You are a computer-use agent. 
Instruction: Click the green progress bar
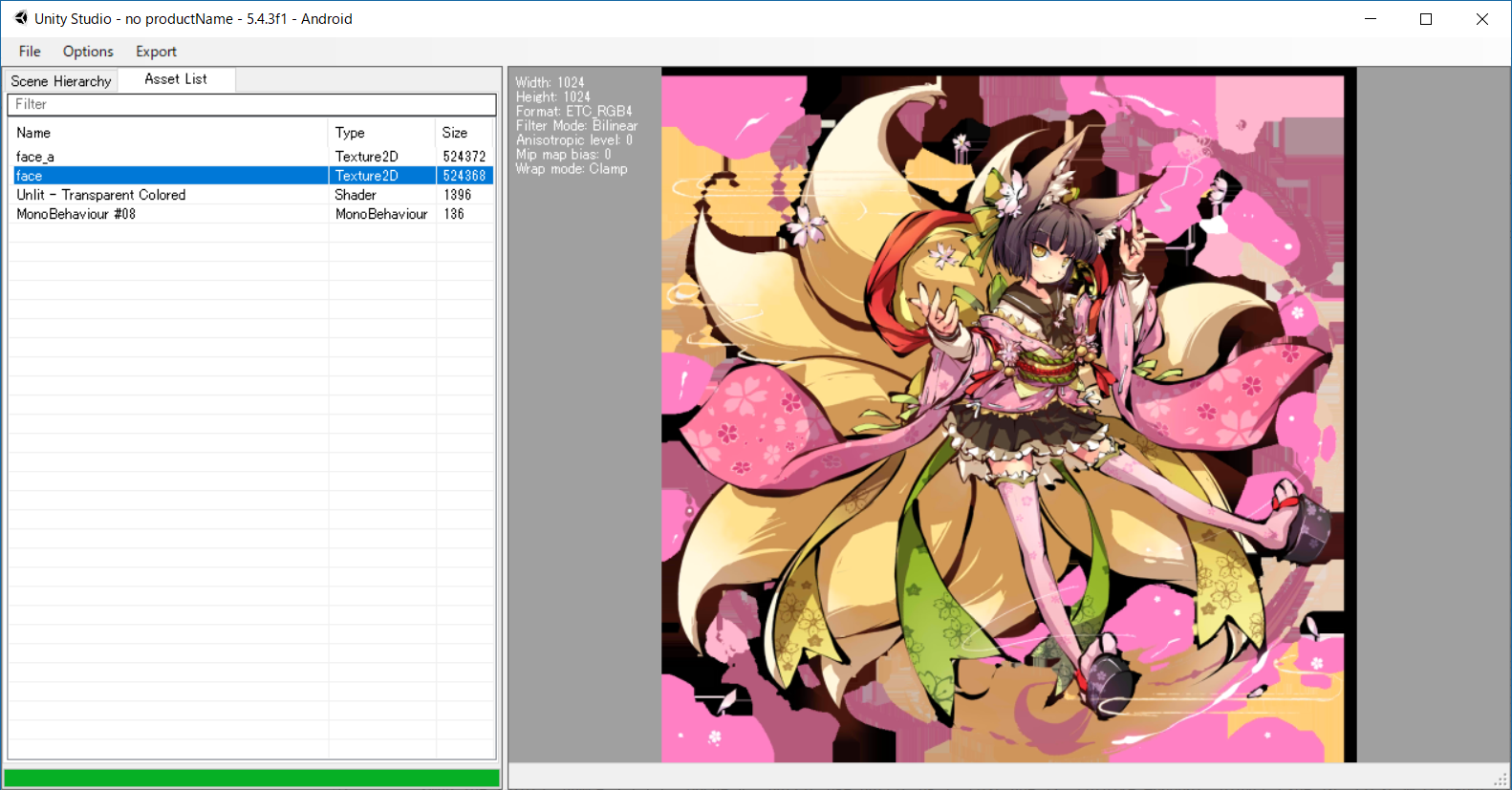252,779
